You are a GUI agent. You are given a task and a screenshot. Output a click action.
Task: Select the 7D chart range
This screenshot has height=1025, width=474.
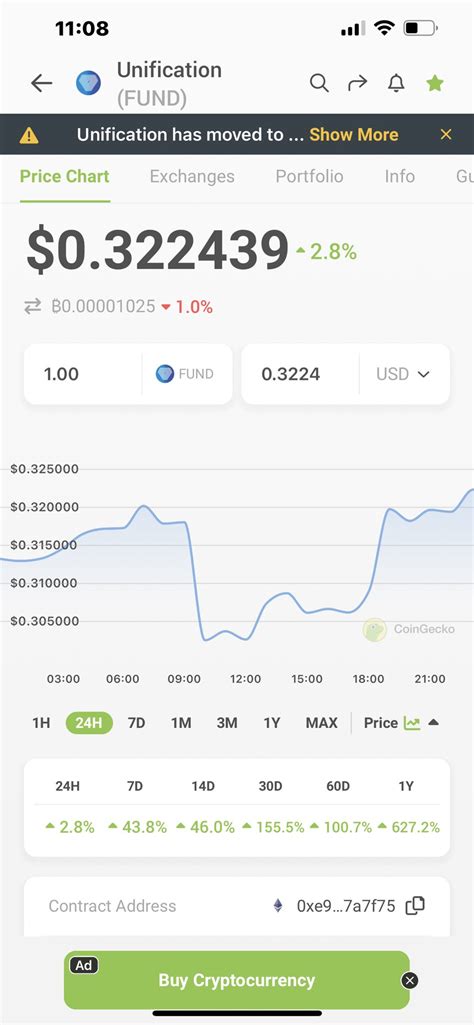136,723
